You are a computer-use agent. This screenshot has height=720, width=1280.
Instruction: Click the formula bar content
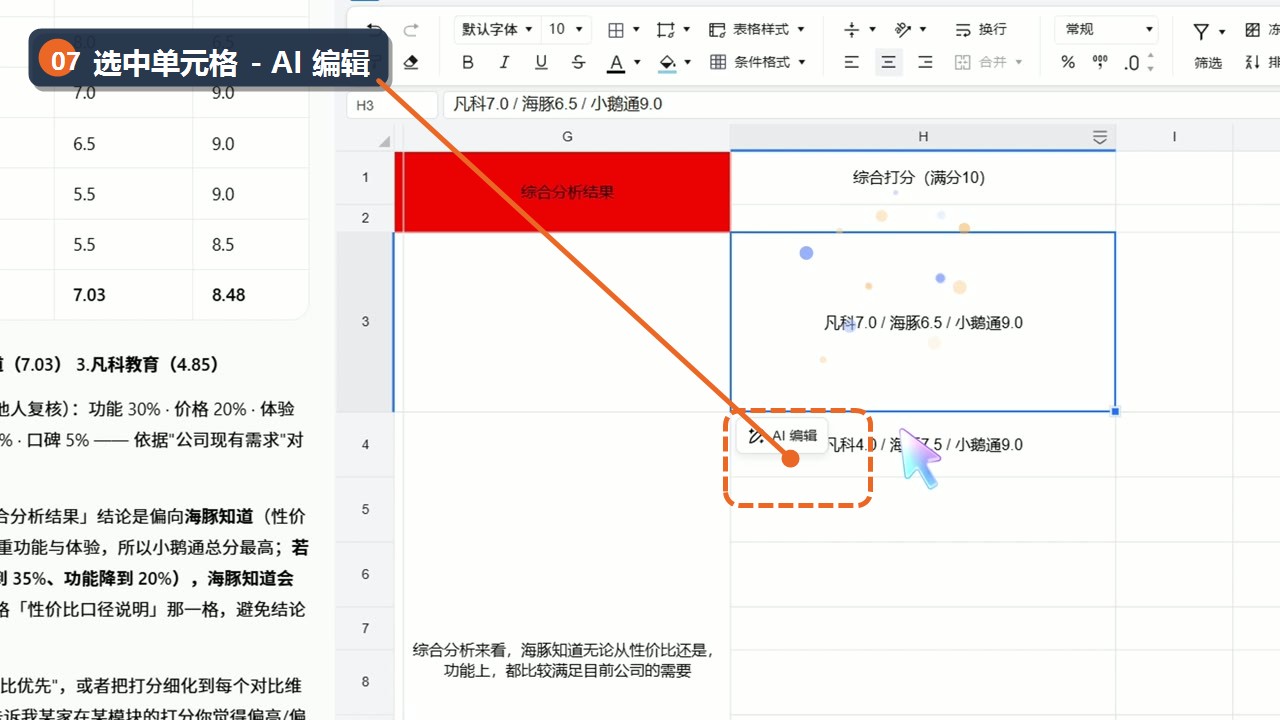click(x=558, y=104)
